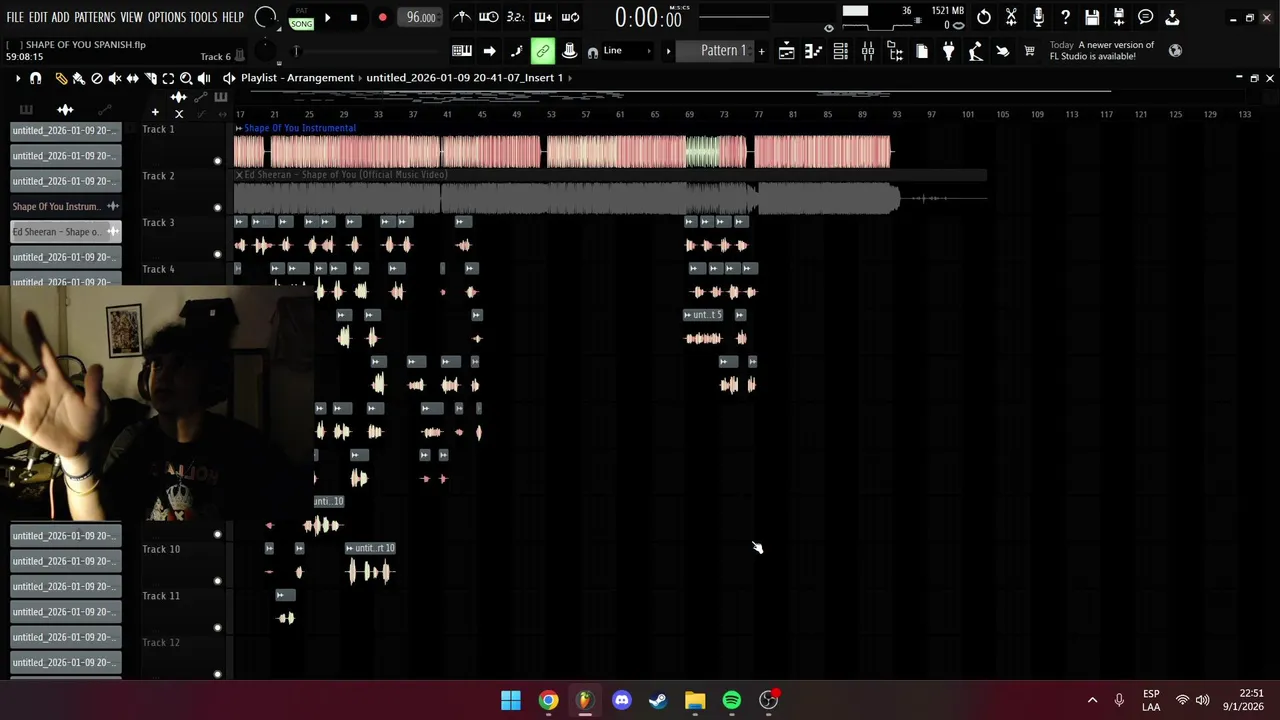Click the one-click audio recording microphone icon
The height and width of the screenshot is (720, 1280).
click(1038, 17)
